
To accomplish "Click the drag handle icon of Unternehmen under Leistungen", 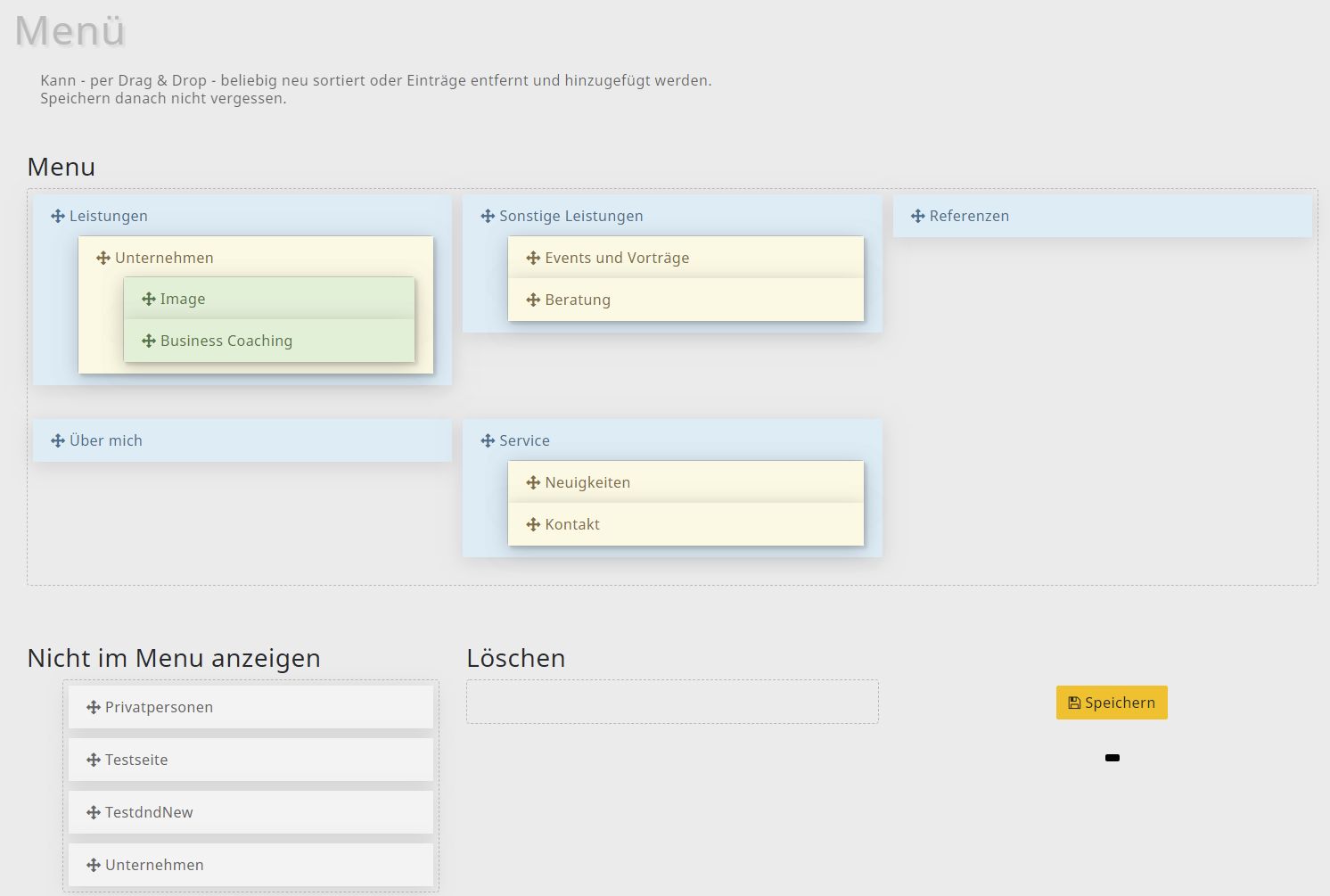I will 103,258.
